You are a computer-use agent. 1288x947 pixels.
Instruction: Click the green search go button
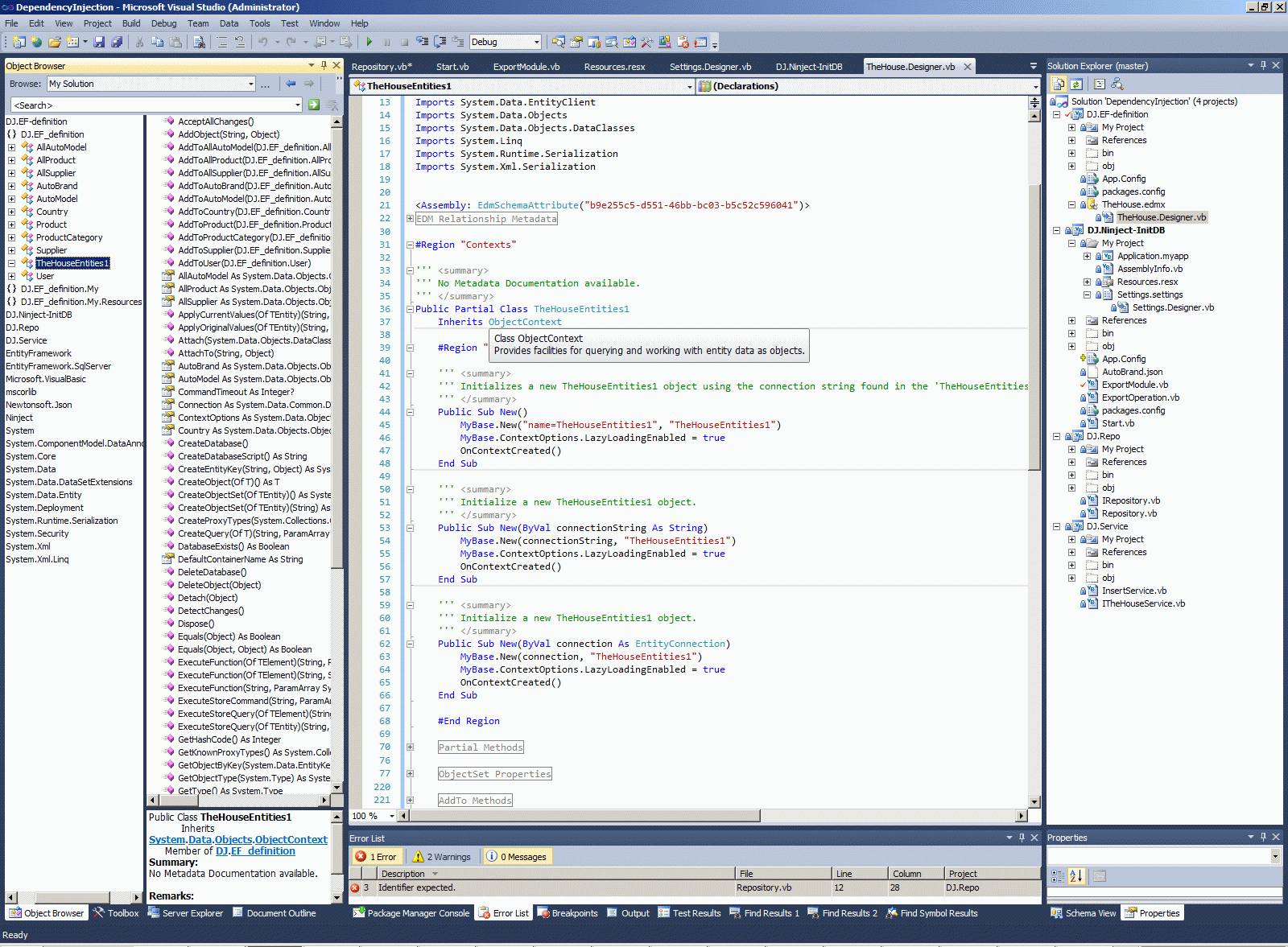tap(314, 105)
